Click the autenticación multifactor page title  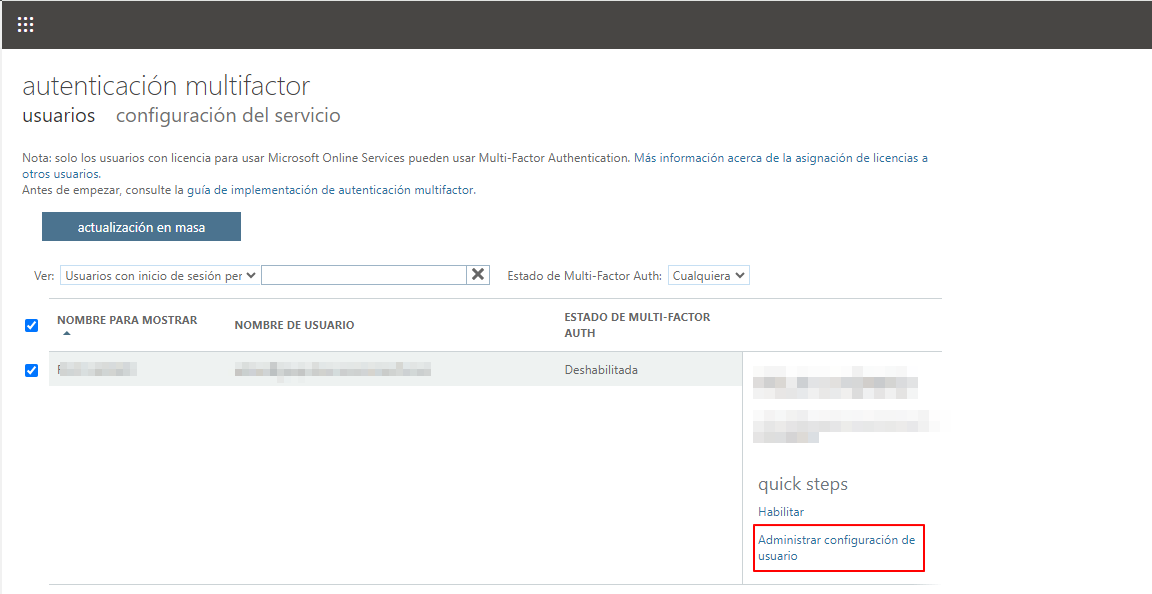pyautogui.click(x=166, y=85)
